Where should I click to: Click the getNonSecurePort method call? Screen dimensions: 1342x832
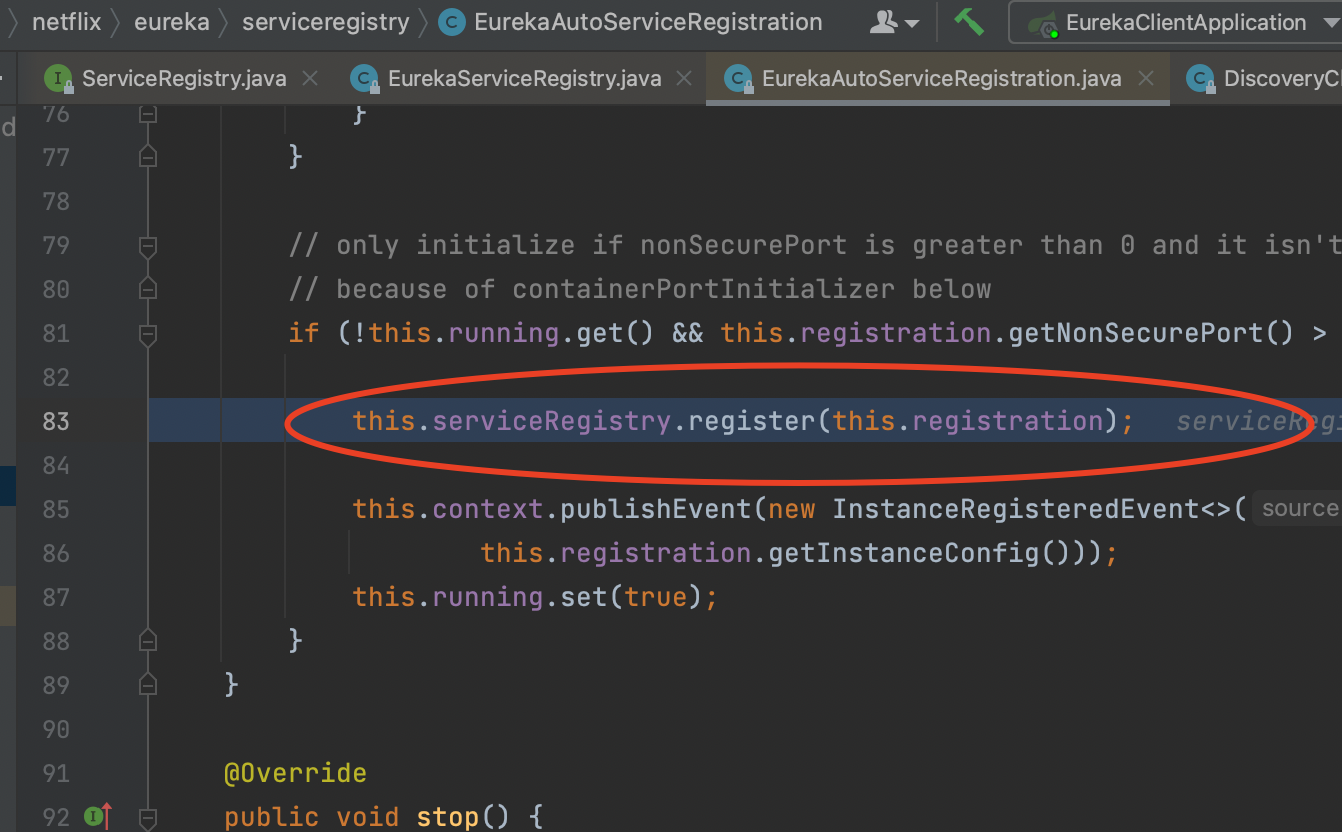click(1136, 333)
